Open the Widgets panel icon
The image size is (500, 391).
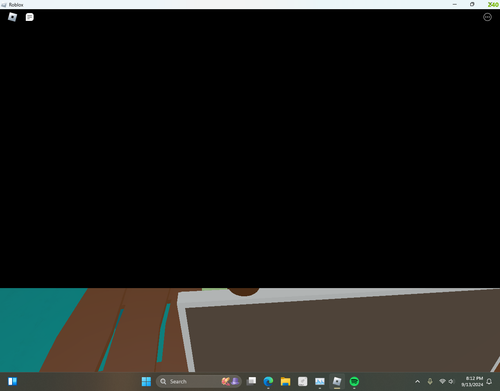pos(12,381)
